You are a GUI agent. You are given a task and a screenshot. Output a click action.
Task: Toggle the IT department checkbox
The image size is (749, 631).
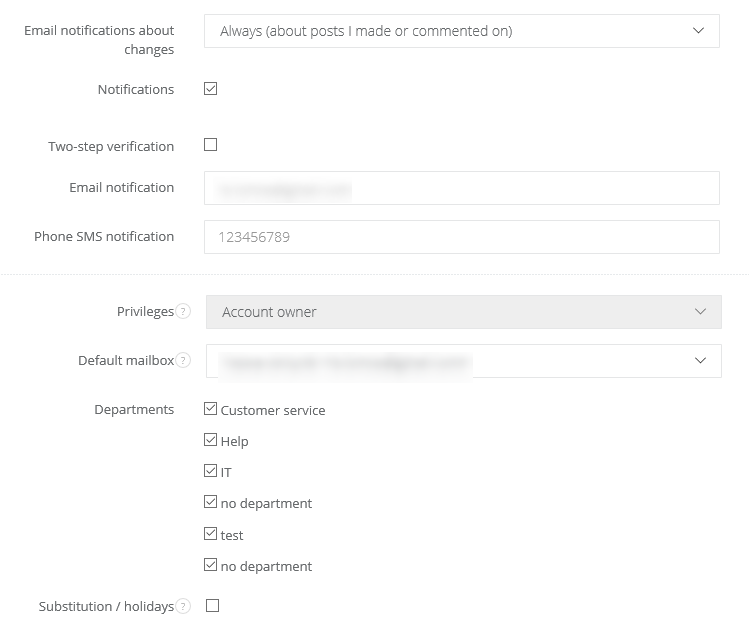tap(210, 471)
